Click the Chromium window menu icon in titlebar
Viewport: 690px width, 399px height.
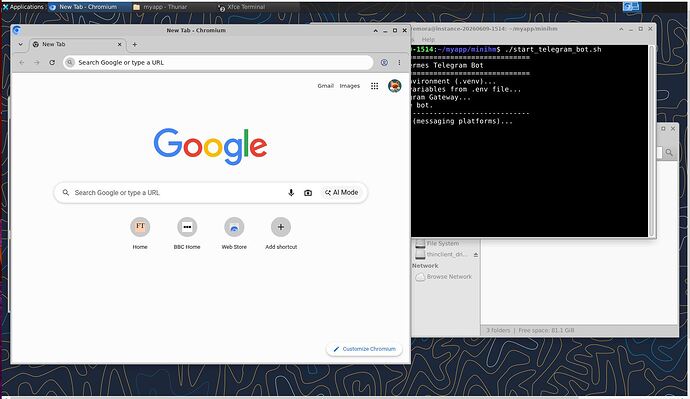point(17,30)
